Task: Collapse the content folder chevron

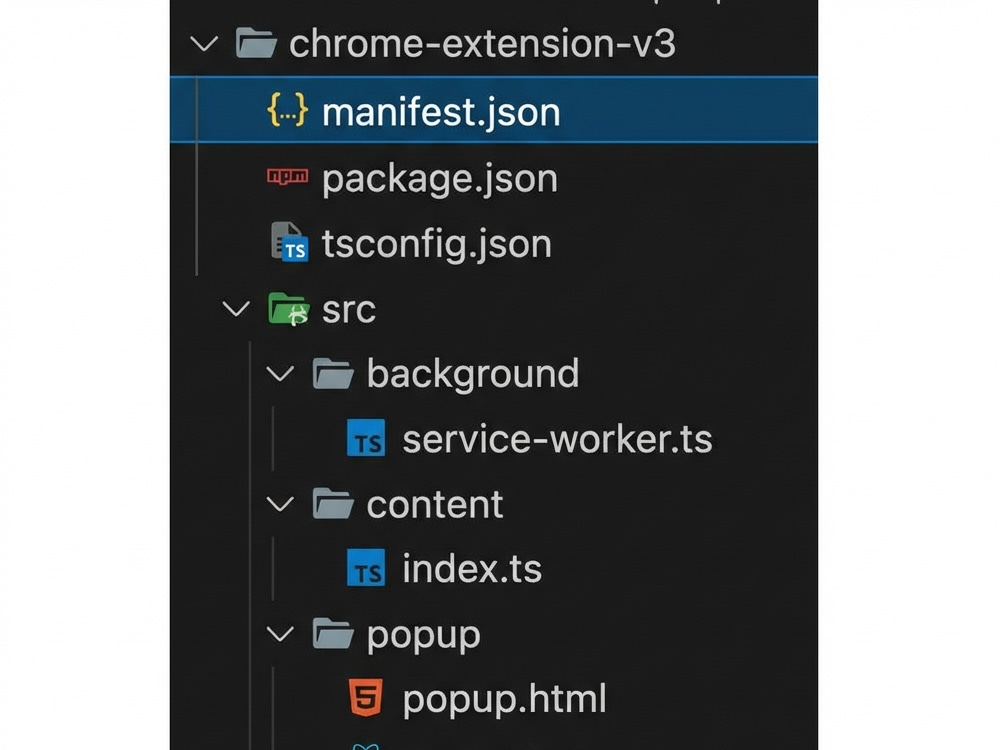Action: tap(280, 504)
